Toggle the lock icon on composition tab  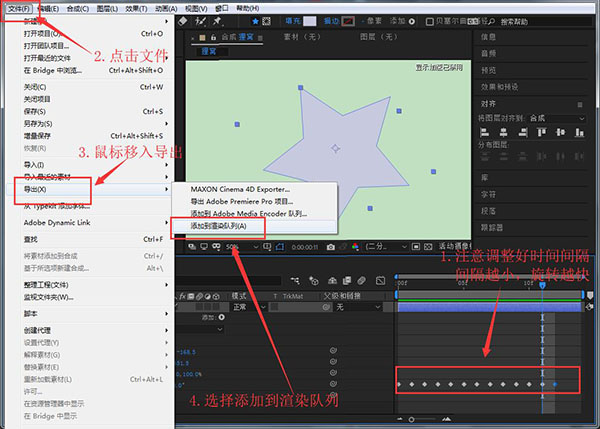click(213, 38)
